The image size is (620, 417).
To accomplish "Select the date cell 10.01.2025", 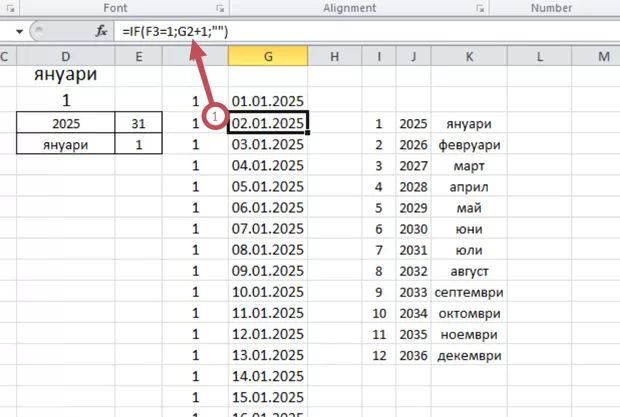I will [268, 292].
